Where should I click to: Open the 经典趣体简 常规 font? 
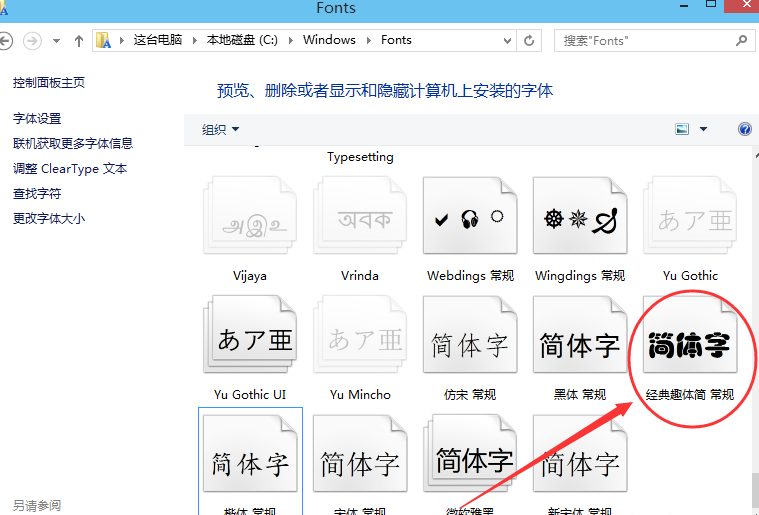pyautogui.click(x=690, y=345)
